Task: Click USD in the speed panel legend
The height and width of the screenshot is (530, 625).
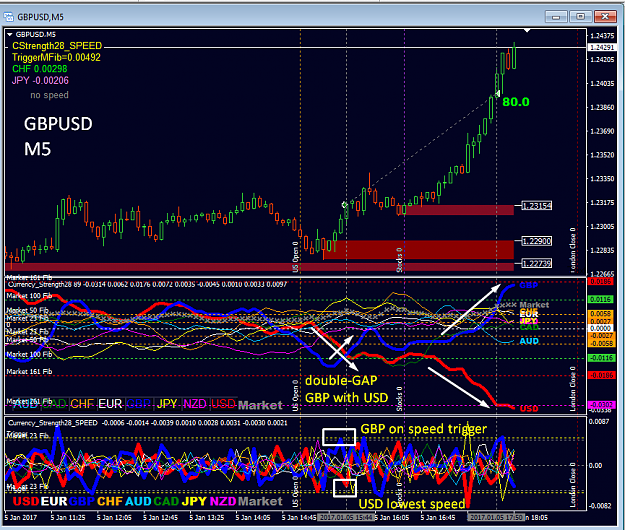Action: (26, 501)
